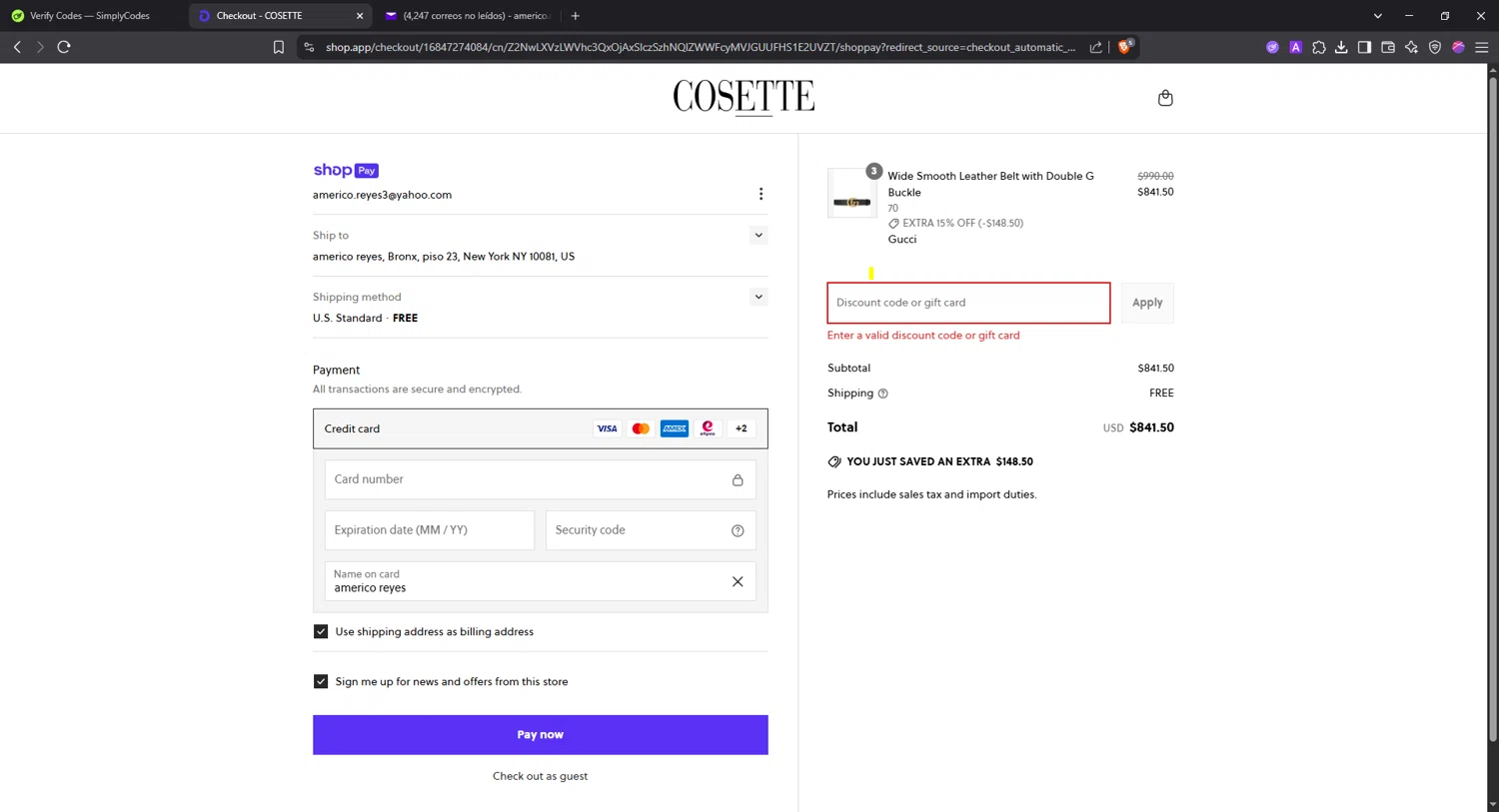
Task: Open the browser profile avatar
Action: coord(1458,47)
